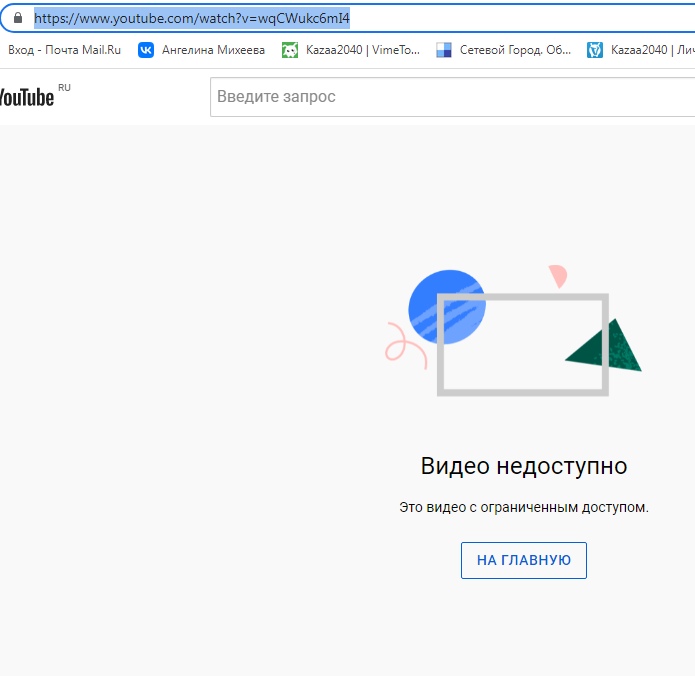Image resolution: width=695 pixels, height=676 pixels.
Task: Open the Вход - Почта Mail.Ru bookmark
Action: pyautogui.click(x=65, y=50)
